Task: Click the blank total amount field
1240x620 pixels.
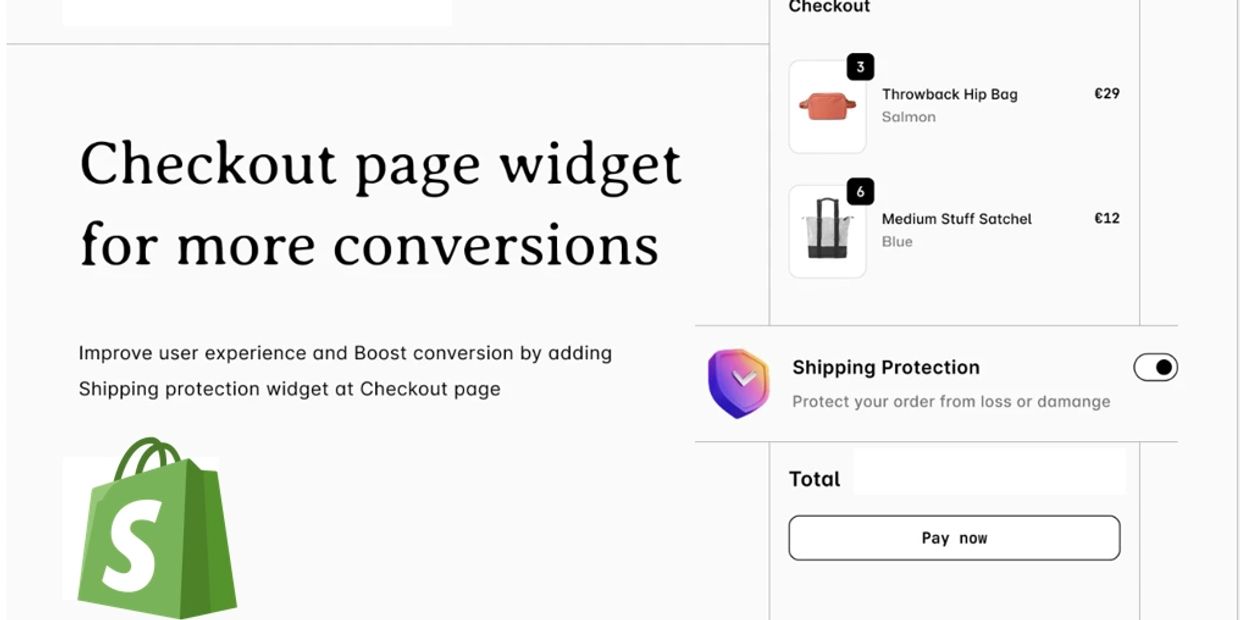Action: (x=988, y=472)
